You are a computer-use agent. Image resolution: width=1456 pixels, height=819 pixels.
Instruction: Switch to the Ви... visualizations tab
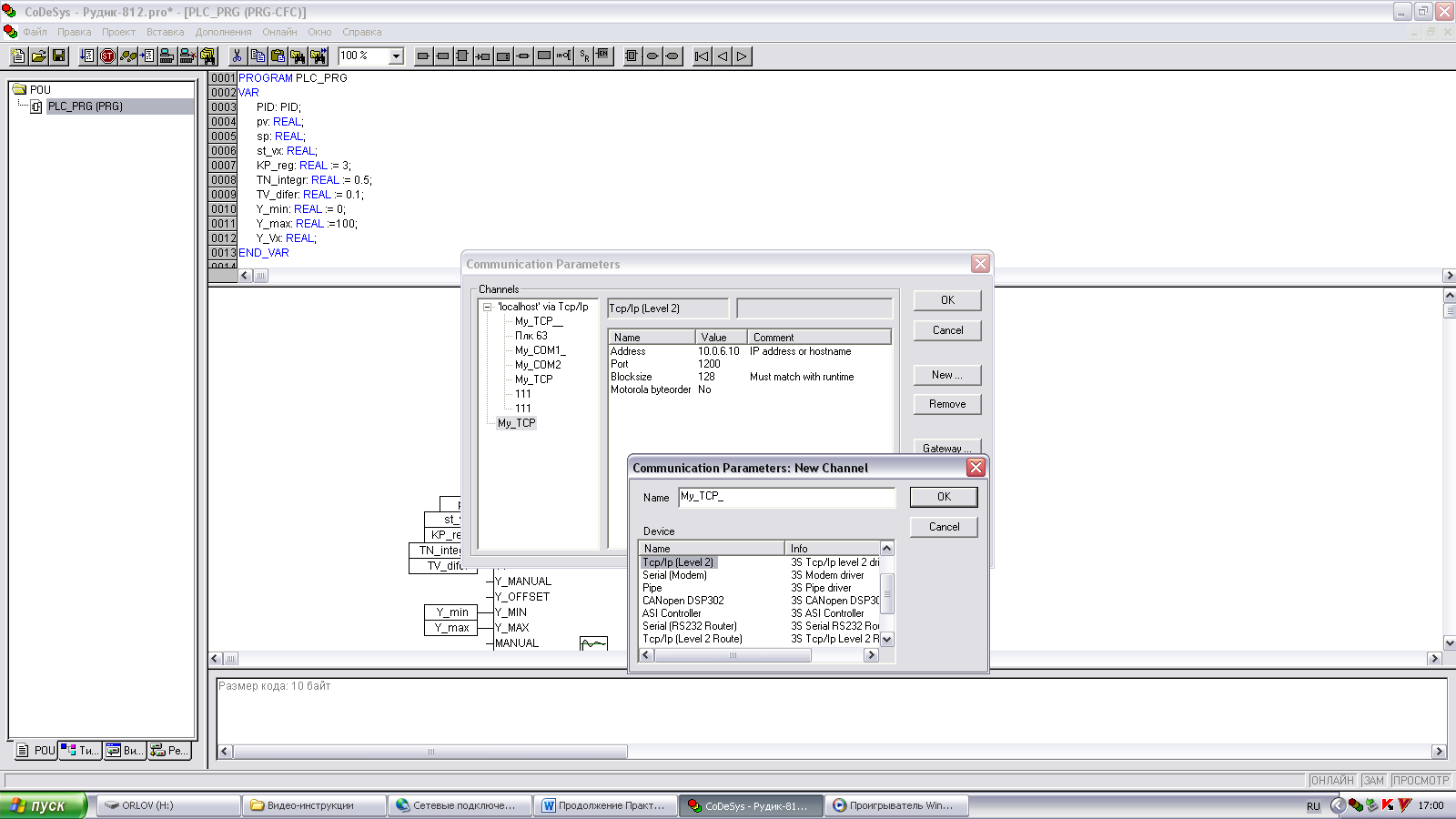click(x=125, y=751)
